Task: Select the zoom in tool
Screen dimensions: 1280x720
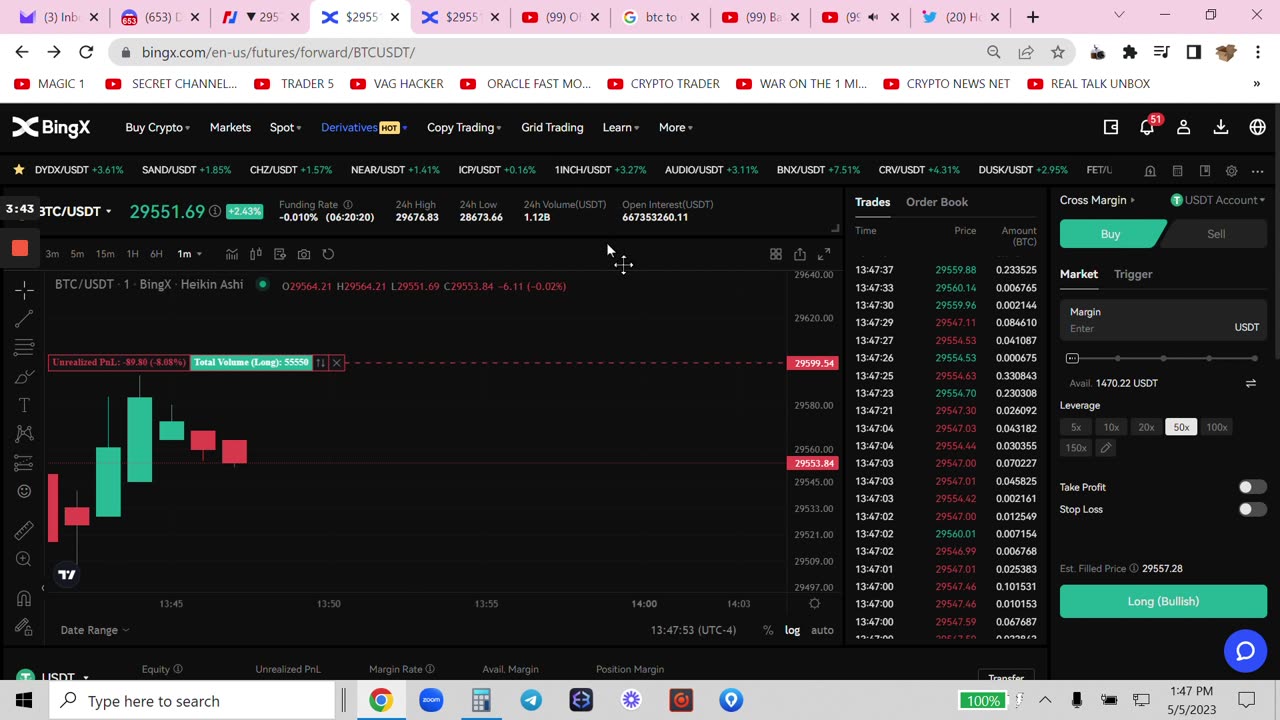Action: pyautogui.click(x=24, y=559)
